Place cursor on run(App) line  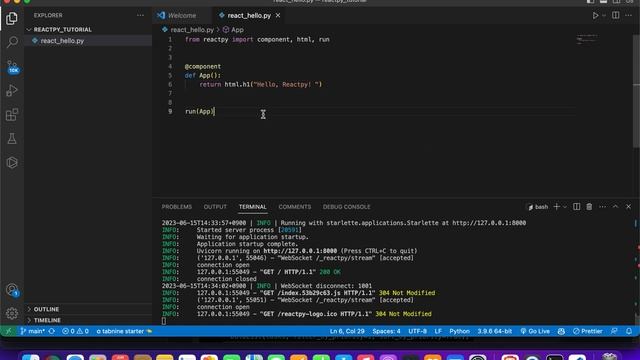pyautogui.click(x=200, y=111)
